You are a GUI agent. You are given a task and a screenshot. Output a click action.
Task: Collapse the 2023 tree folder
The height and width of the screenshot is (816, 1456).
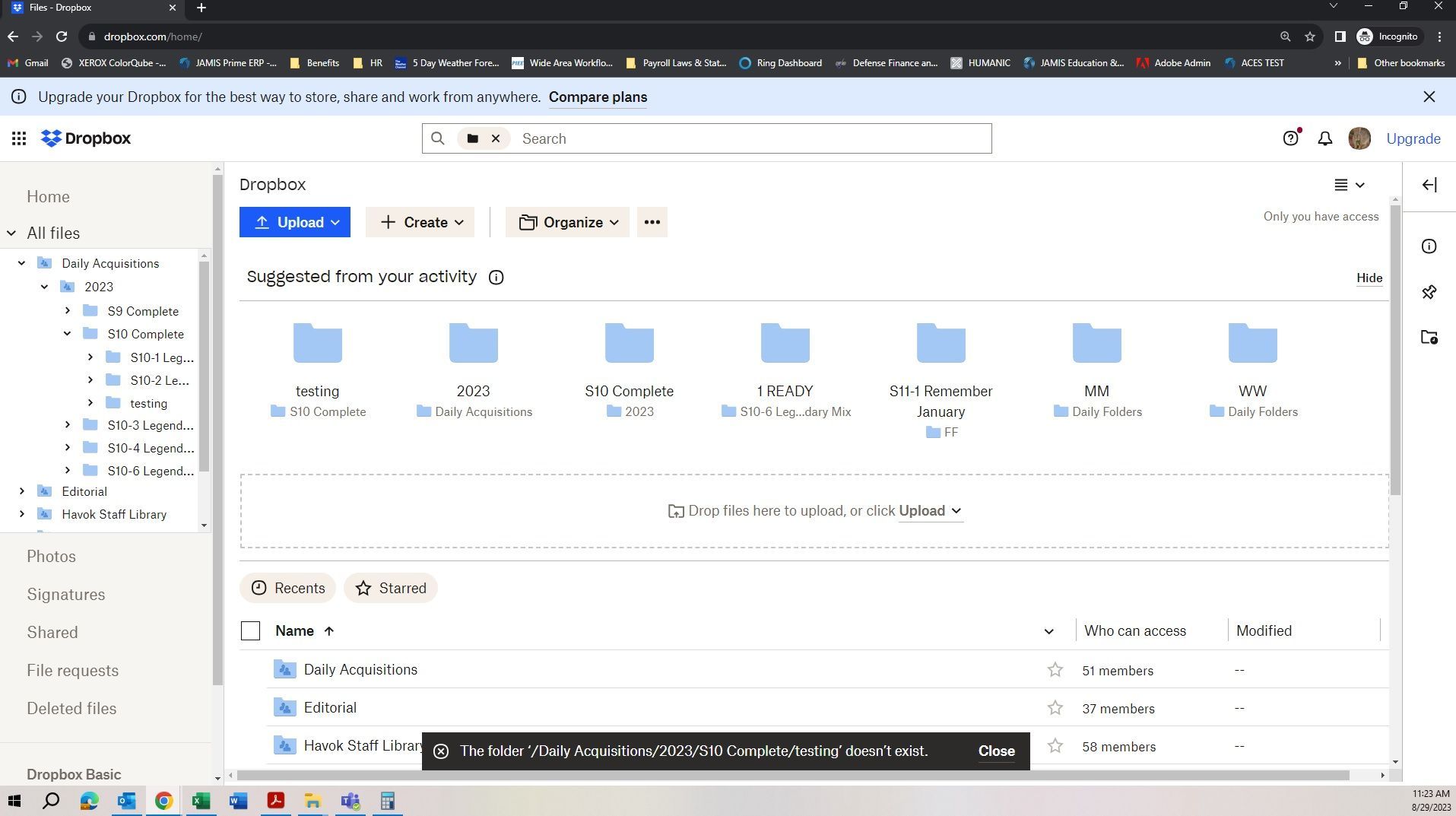[x=44, y=287]
